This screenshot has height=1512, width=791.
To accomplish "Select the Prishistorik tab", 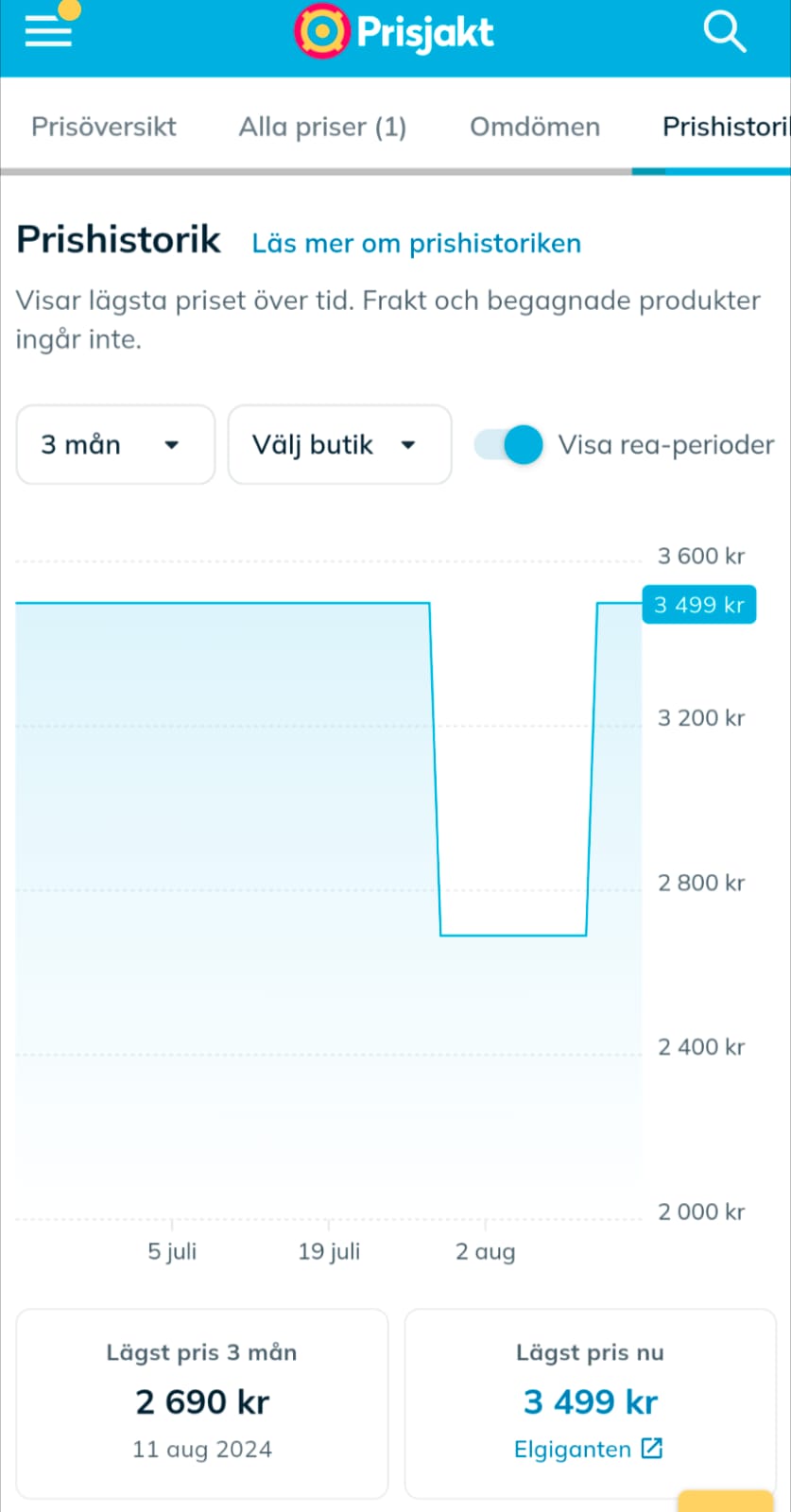I will pyautogui.click(x=724, y=127).
